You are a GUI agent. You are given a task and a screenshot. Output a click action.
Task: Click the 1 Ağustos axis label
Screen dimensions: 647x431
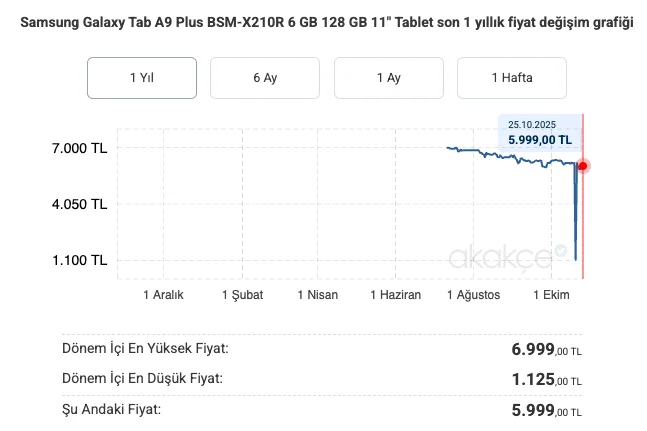473,295
